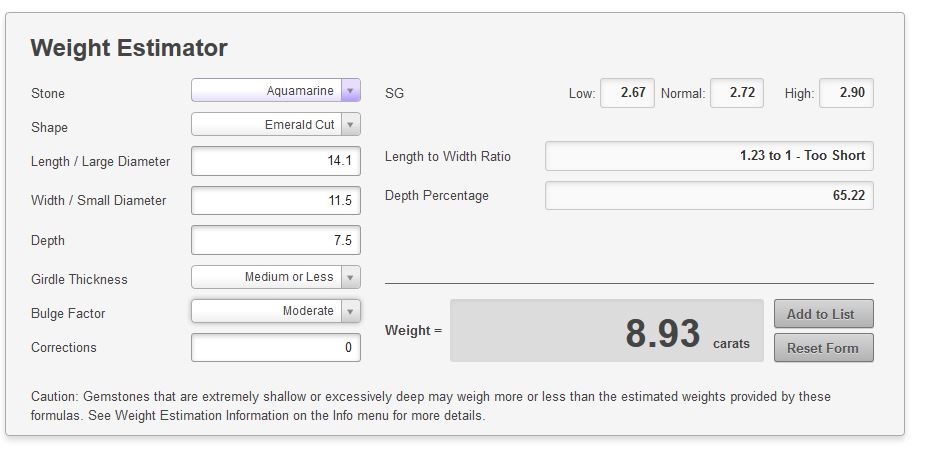Expand the Girdle Thickness dropdown arrow
Screen dimensions: 932x449
(351, 277)
